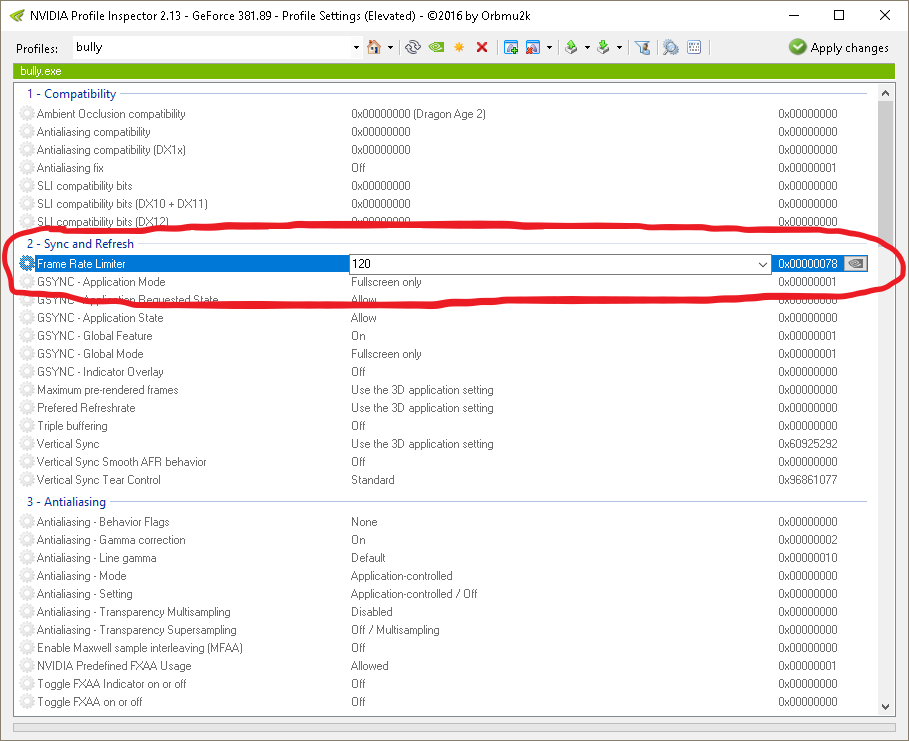Select the bully.exe application bar
This screenshot has width=909, height=741.
click(x=454, y=71)
